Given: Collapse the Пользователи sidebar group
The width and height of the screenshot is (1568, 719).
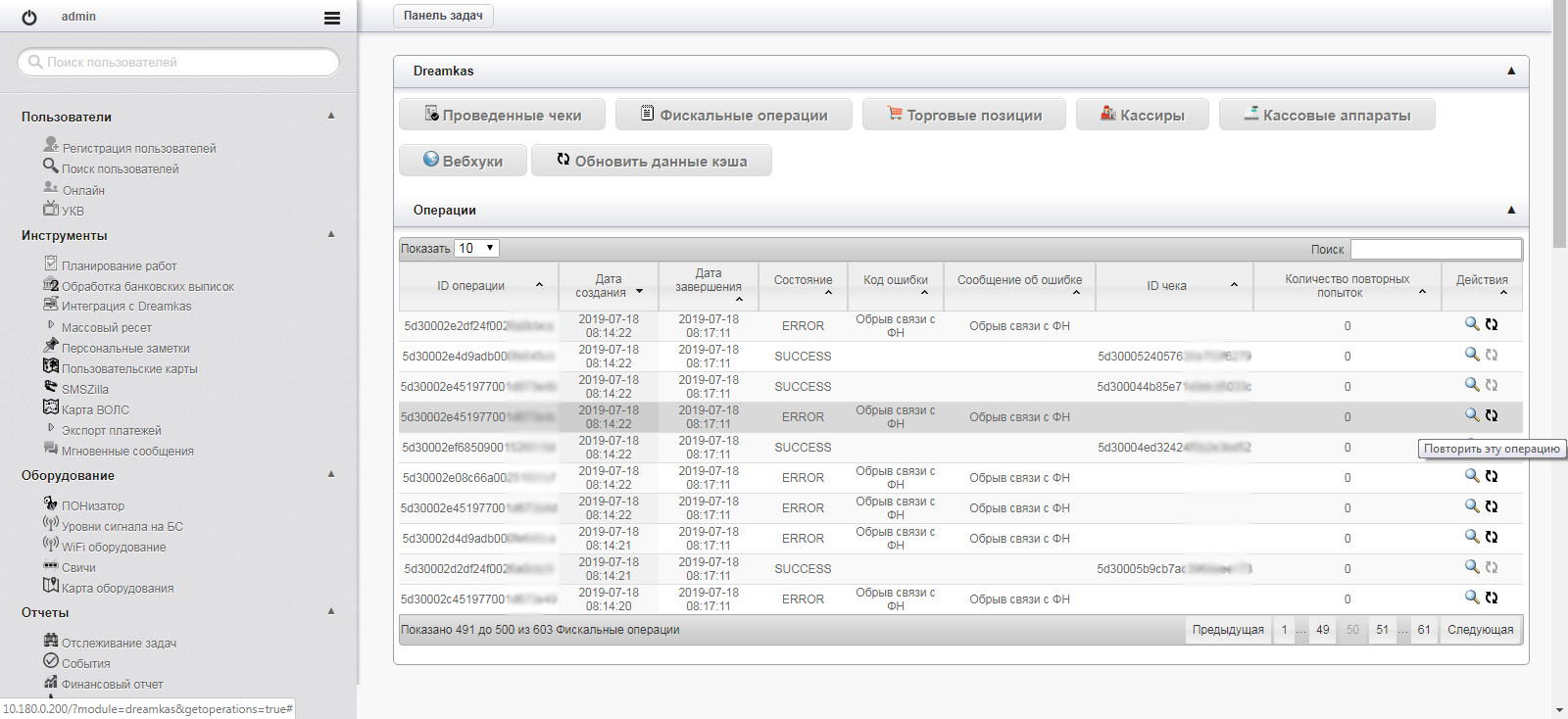Looking at the screenshot, I should [331, 116].
